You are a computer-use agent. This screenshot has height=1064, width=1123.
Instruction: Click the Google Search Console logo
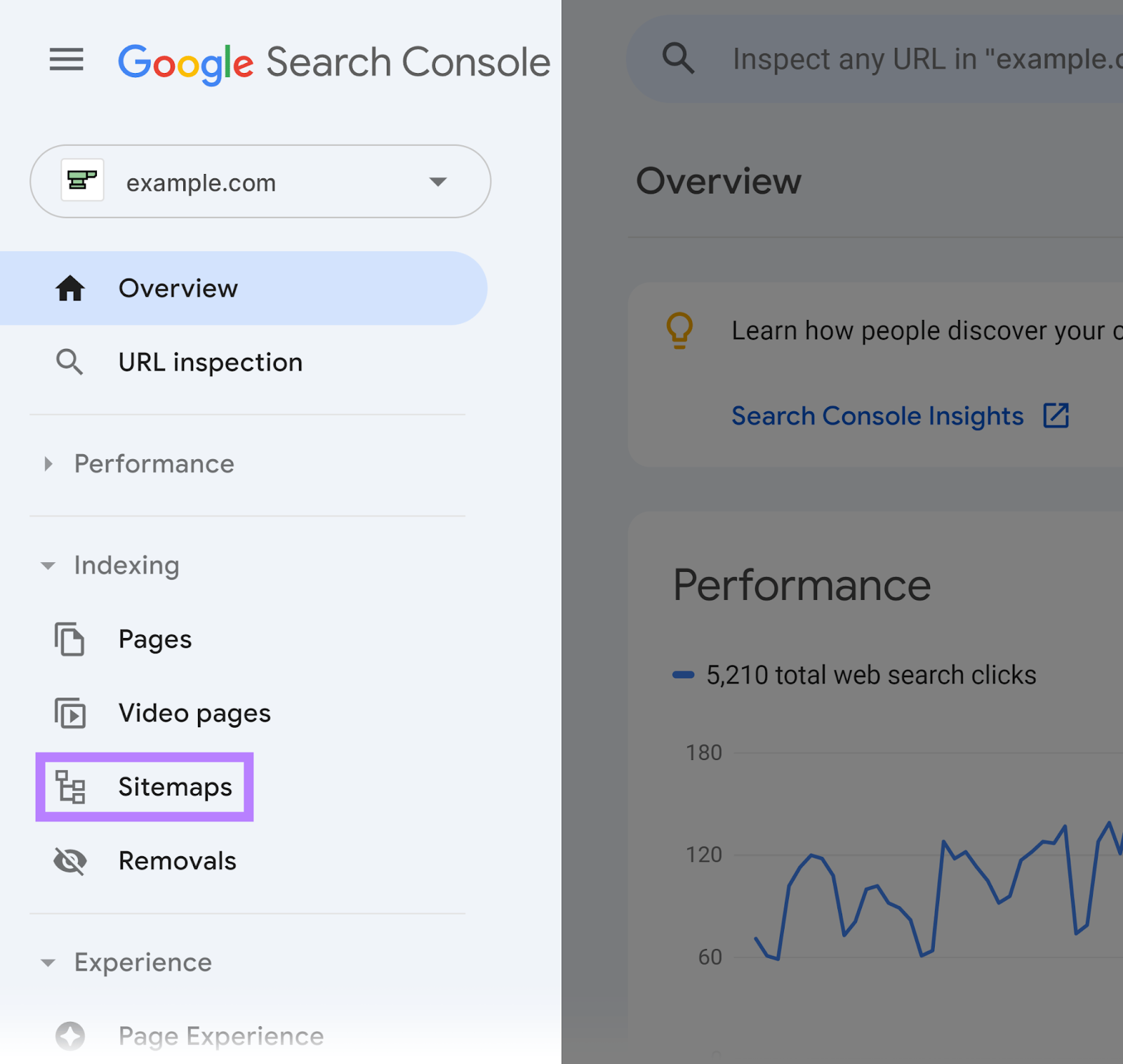click(x=334, y=62)
